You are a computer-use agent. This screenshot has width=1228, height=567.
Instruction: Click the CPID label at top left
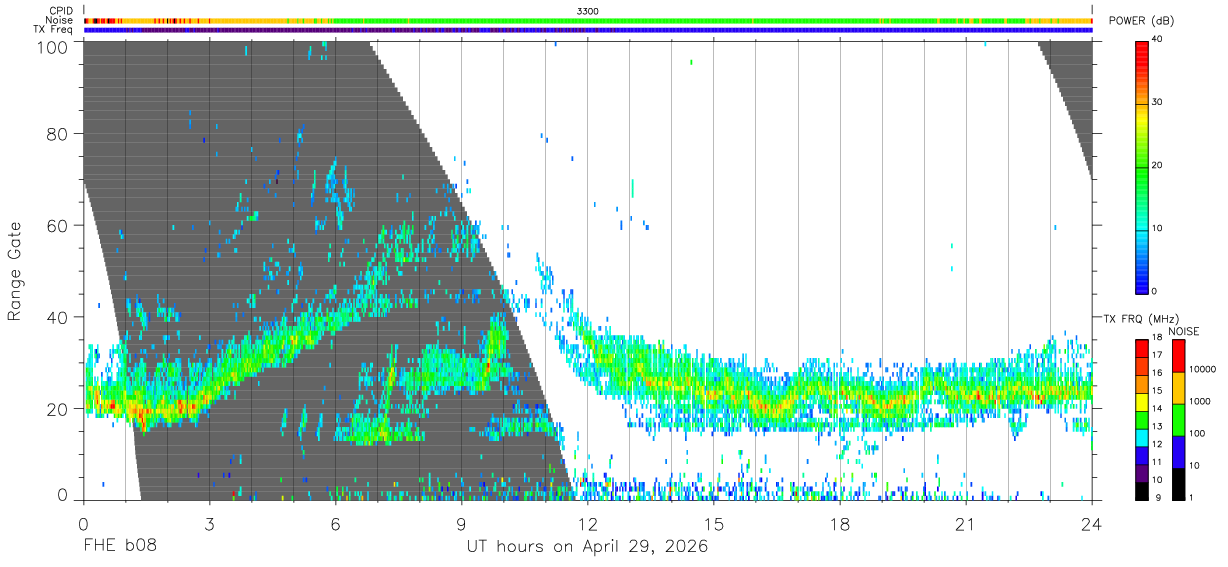click(x=59, y=10)
